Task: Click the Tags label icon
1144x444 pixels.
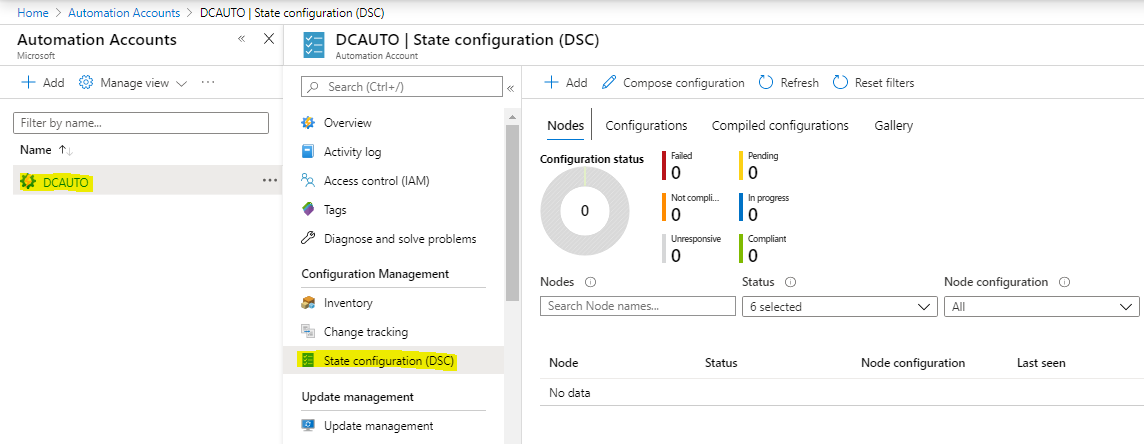Action: (308, 209)
